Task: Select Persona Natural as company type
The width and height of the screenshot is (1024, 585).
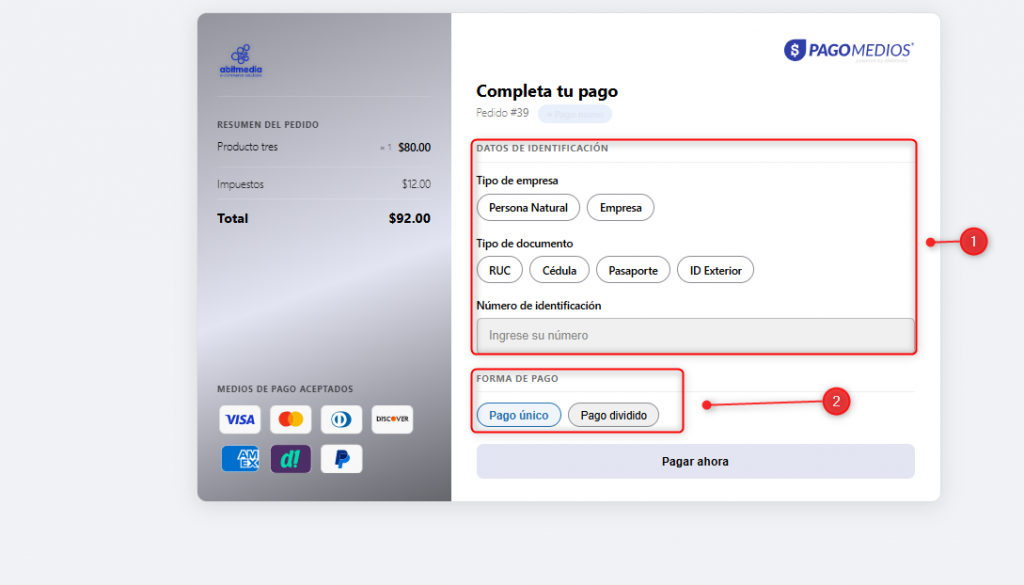Action: point(528,208)
